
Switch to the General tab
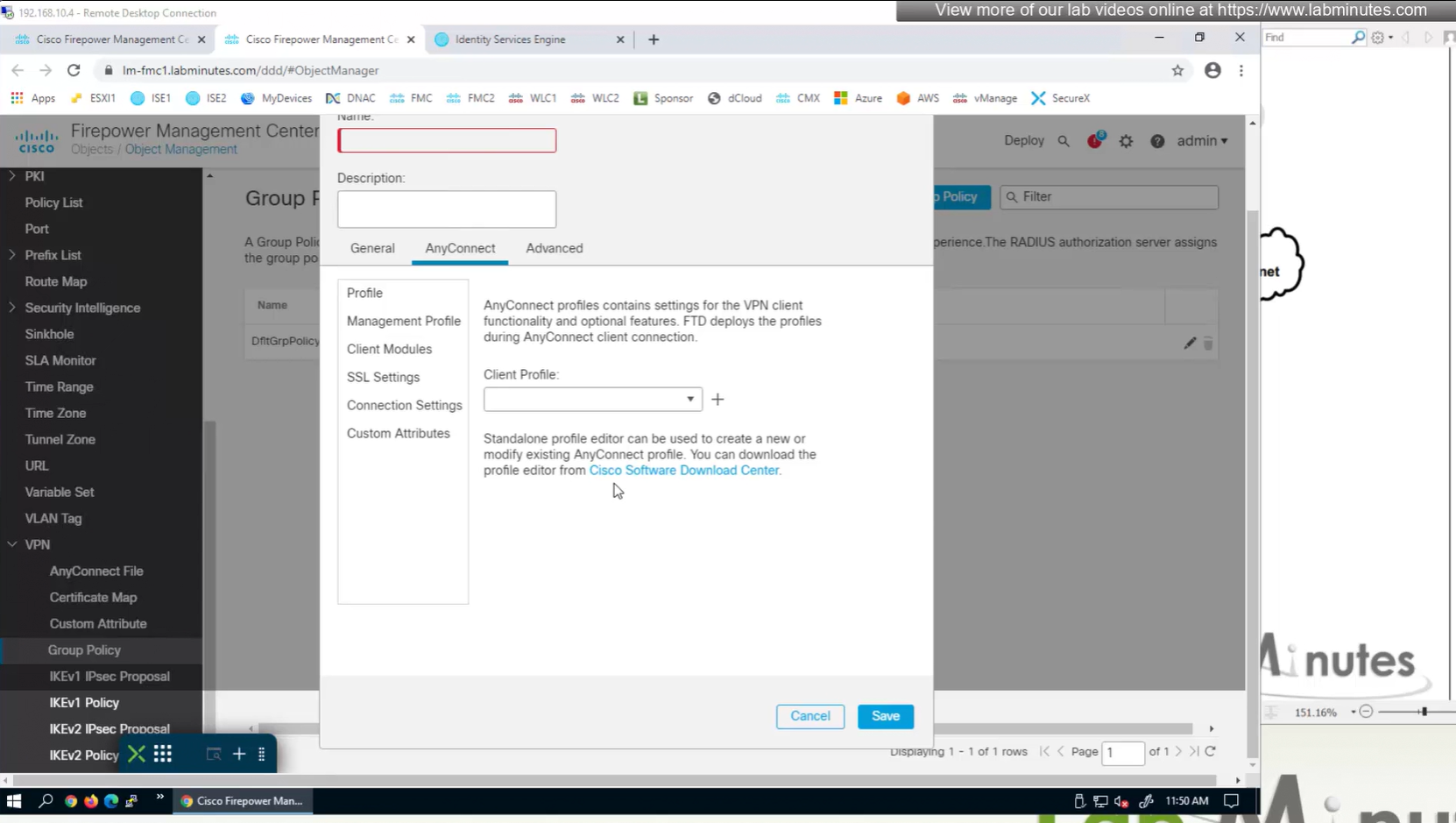pos(372,249)
